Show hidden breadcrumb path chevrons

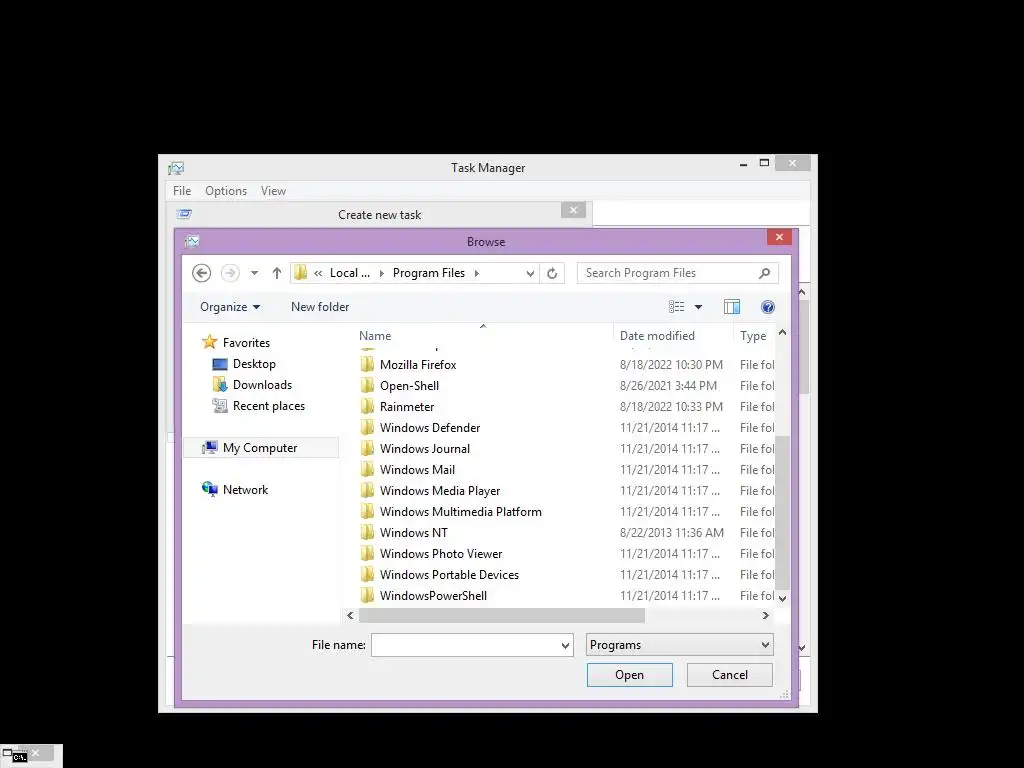tap(318, 274)
